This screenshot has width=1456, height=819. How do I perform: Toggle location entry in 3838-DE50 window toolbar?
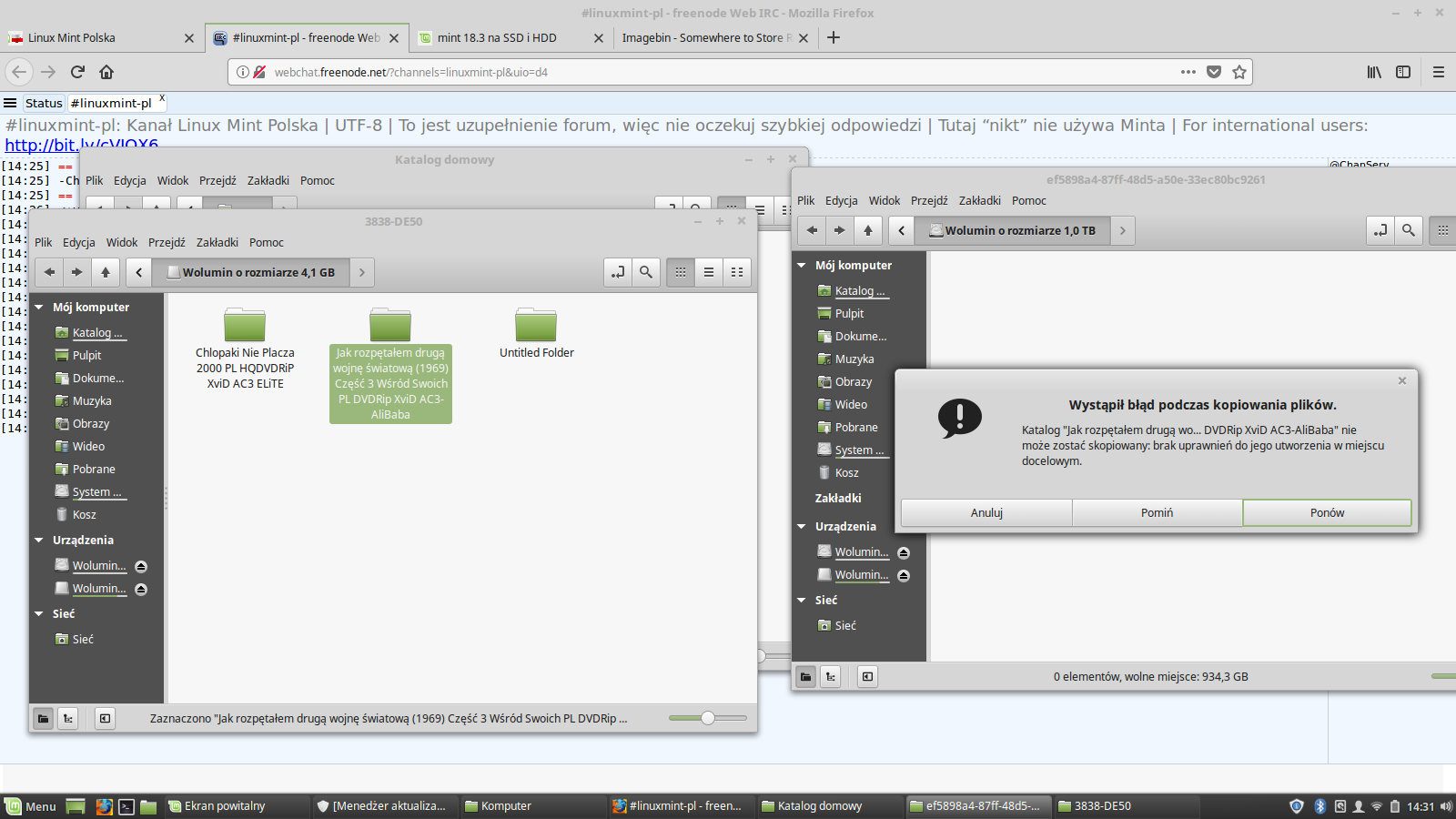click(618, 272)
